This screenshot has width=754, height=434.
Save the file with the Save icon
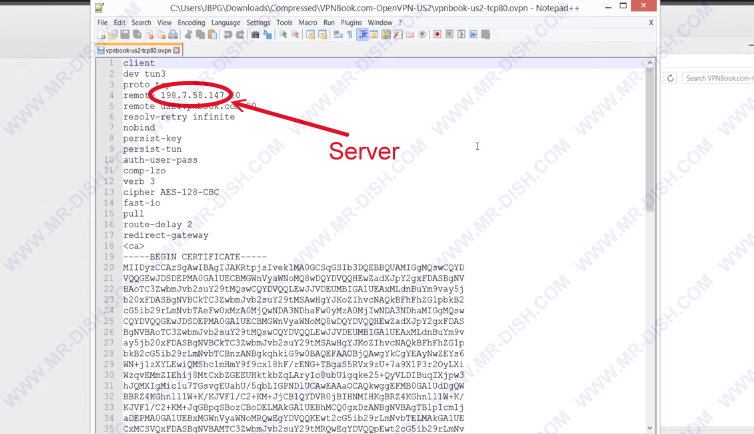pyautogui.click(x=125, y=35)
